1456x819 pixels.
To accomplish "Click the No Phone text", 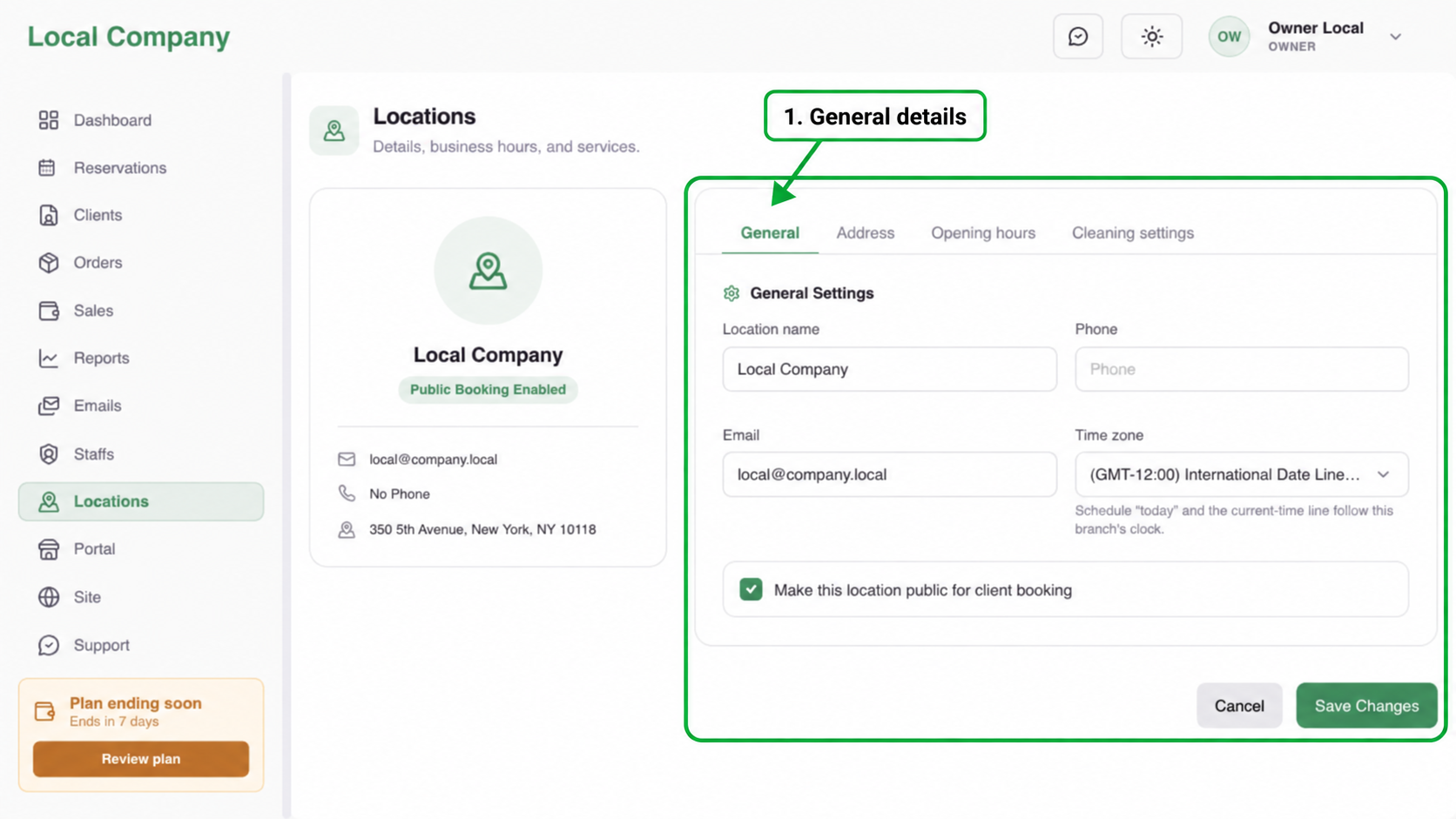I will pos(400,493).
